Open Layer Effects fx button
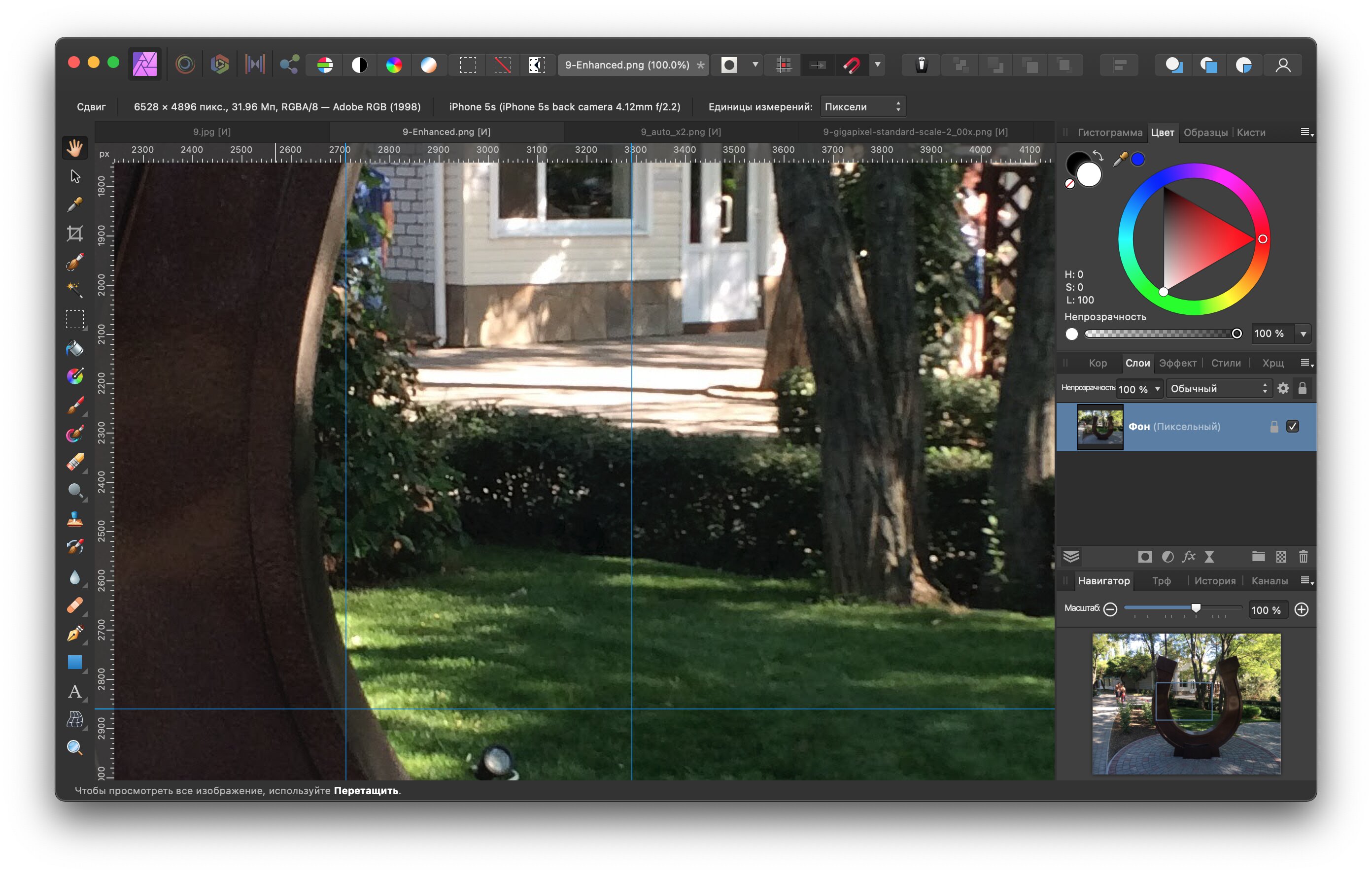This screenshot has height=874, width=1372. [1189, 557]
